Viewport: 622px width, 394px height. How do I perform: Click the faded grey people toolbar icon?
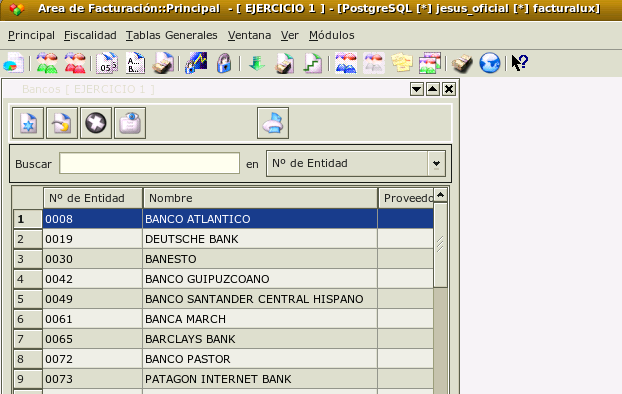click(374, 63)
